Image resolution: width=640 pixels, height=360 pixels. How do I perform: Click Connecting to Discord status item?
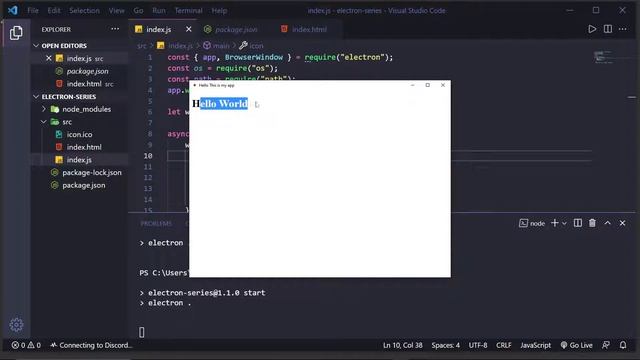tap(91, 345)
